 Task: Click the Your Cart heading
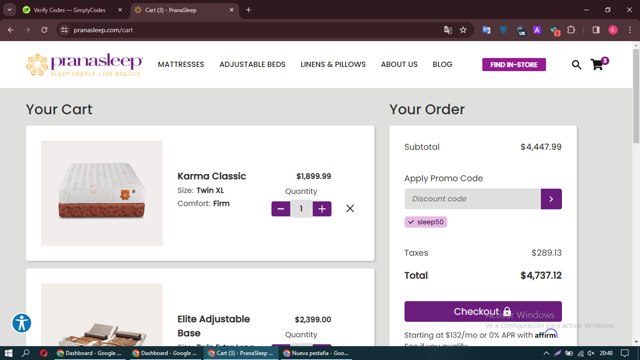pyautogui.click(x=59, y=109)
